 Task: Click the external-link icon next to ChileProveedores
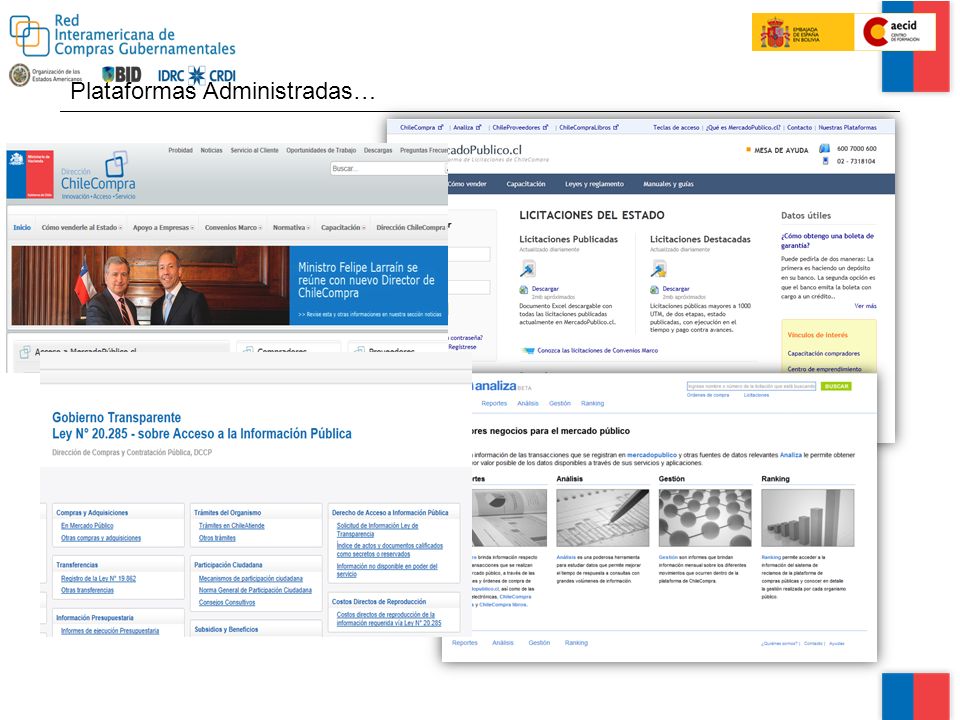[546, 127]
